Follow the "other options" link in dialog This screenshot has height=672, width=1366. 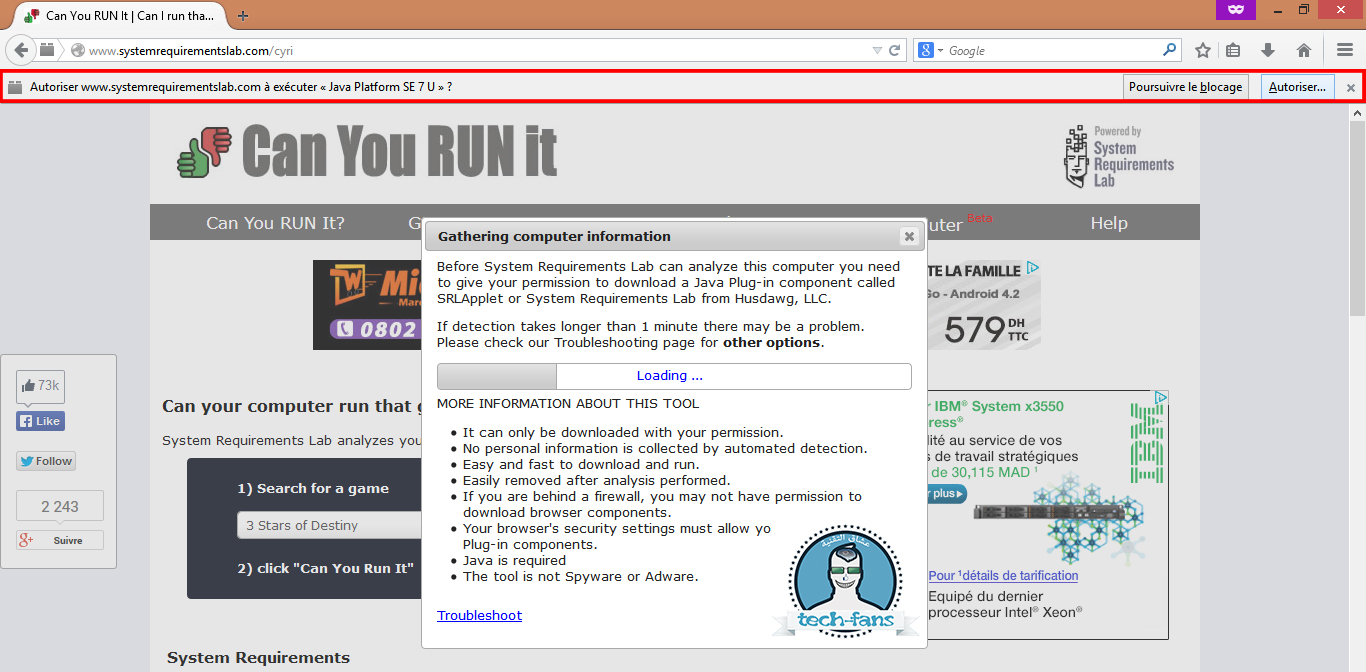772,342
